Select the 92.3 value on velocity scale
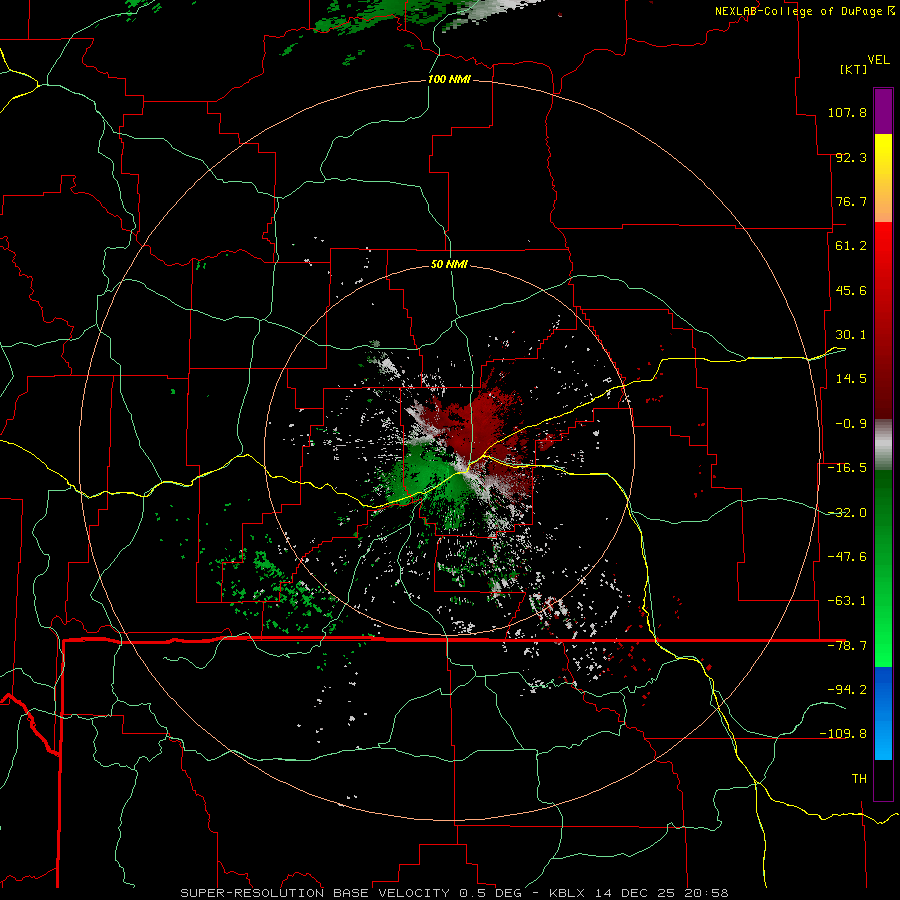900x900 pixels. (x=851, y=157)
